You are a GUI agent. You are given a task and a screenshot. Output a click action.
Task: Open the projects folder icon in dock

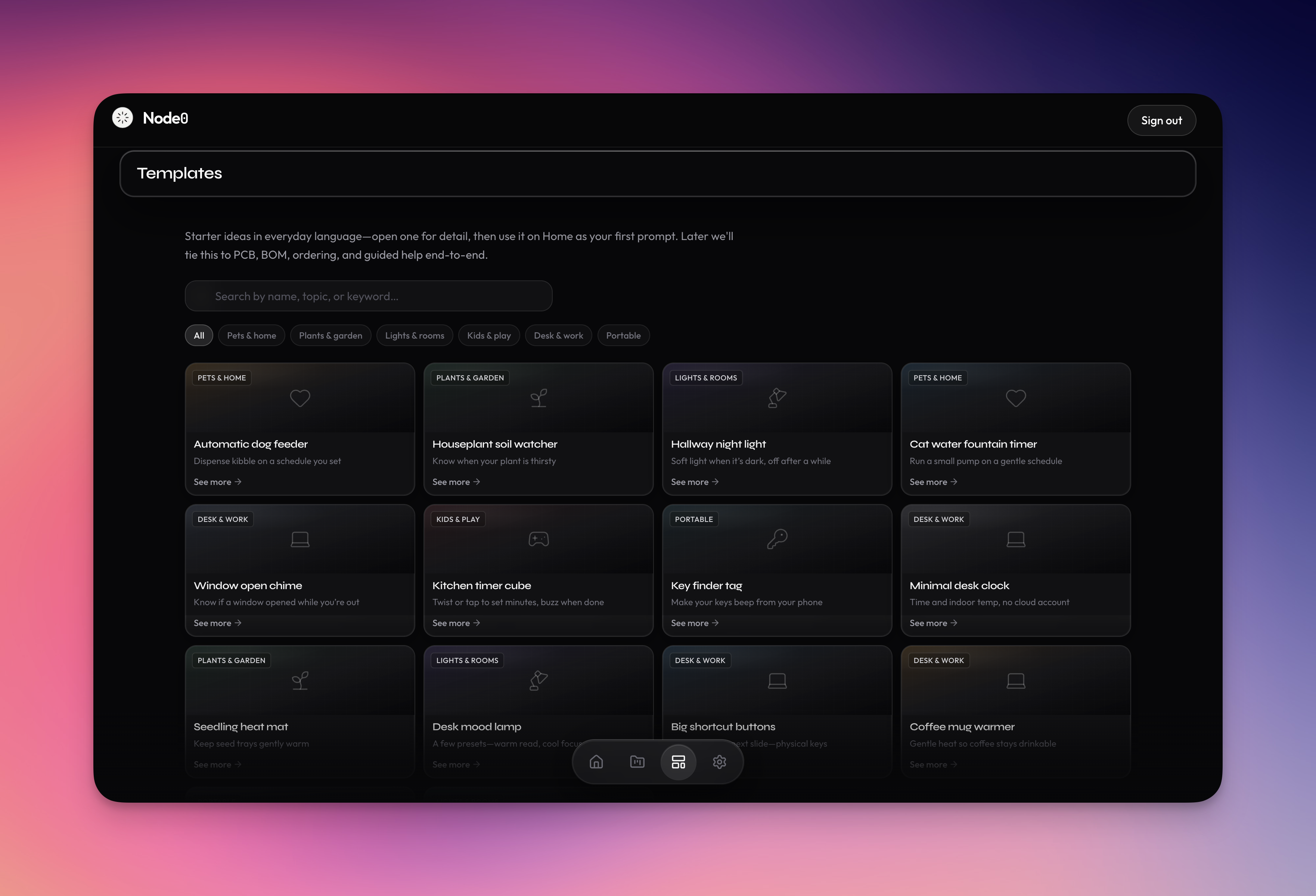point(637,762)
